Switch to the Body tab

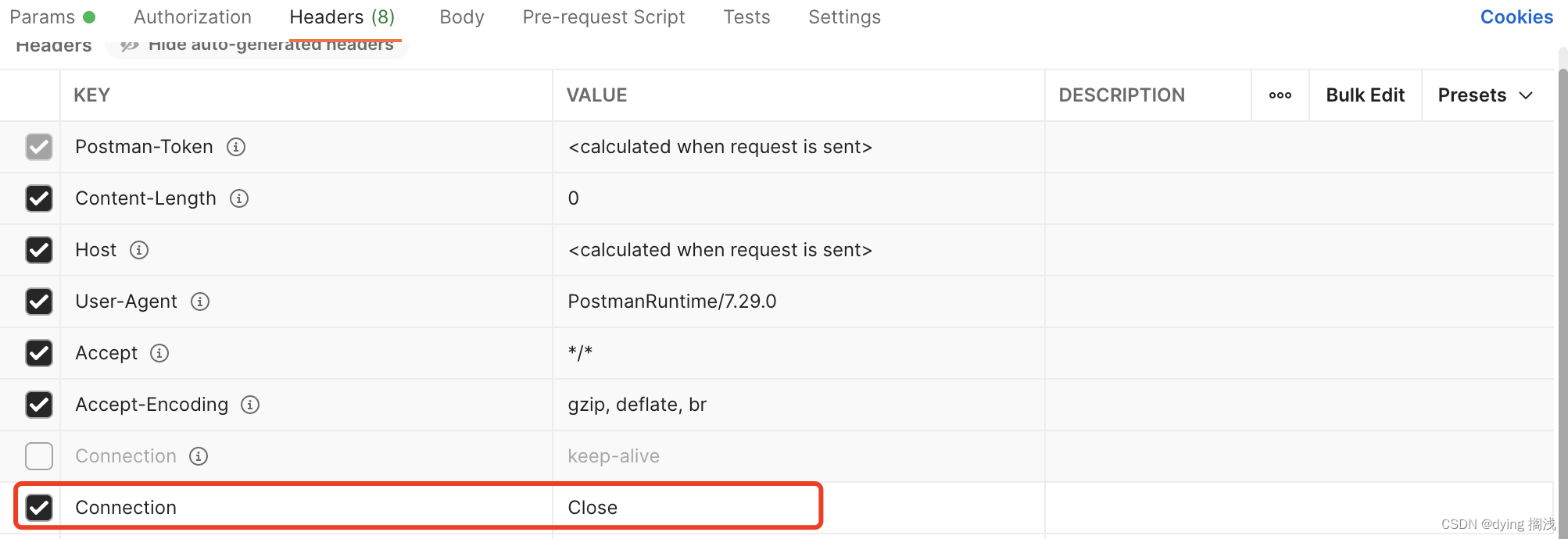462,17
